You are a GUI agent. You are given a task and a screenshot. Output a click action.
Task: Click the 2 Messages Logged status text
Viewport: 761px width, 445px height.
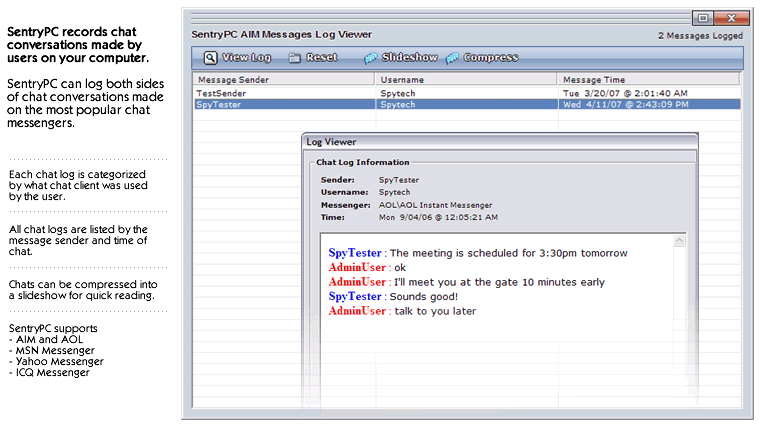click(700, 35)
